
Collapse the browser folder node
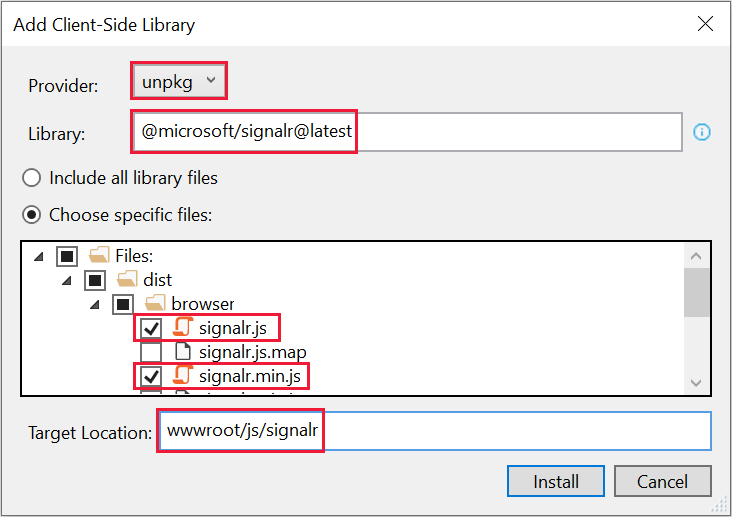[x=95, y=303]
